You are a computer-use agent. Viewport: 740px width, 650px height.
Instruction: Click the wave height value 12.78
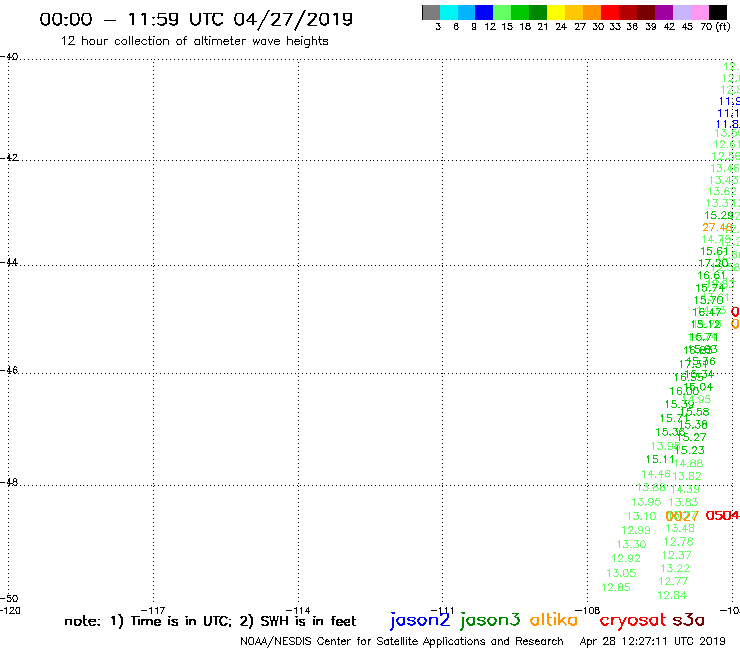tap(678, 542)
